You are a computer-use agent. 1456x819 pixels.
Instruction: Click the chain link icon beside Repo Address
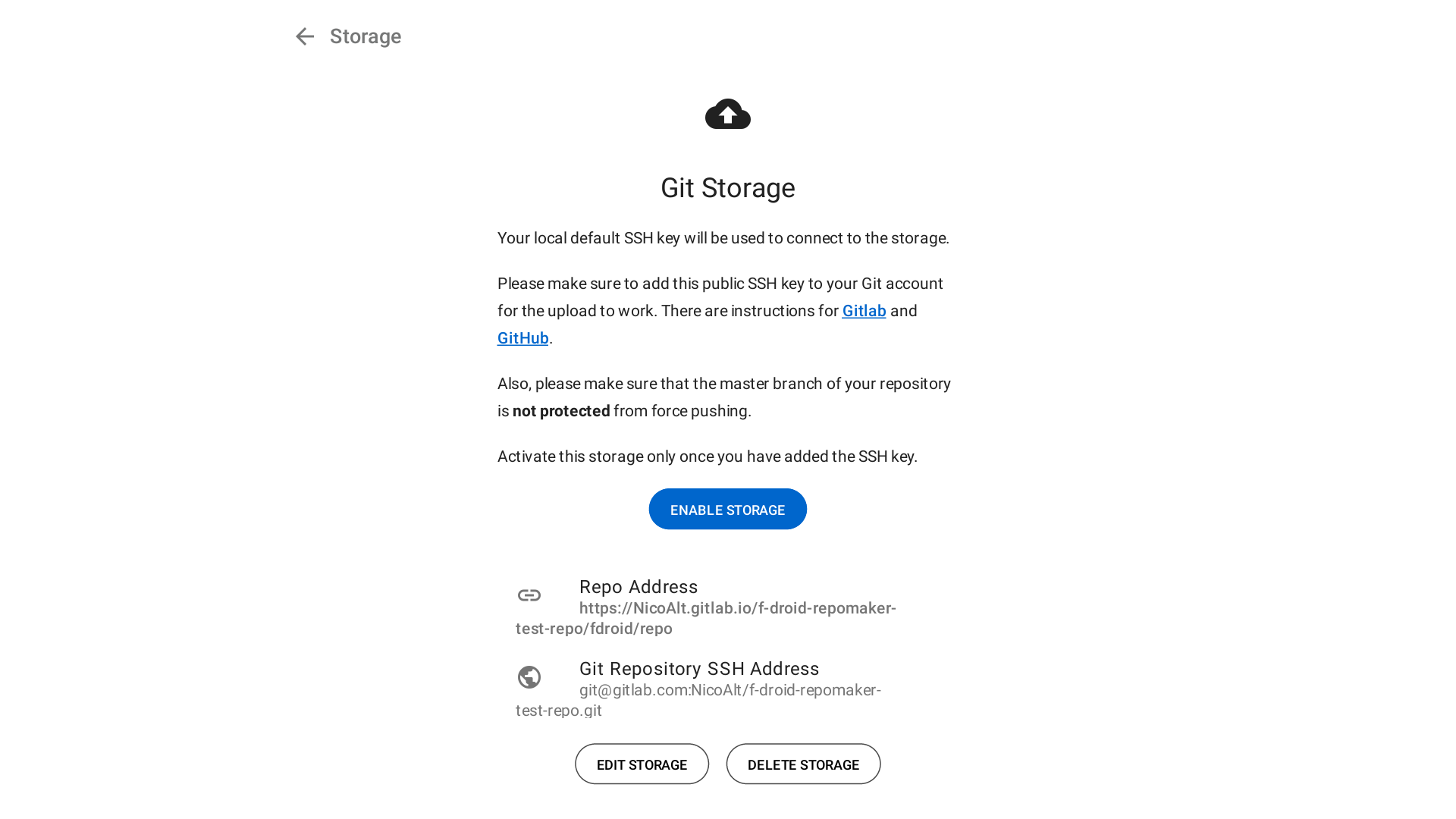(529, 595)
